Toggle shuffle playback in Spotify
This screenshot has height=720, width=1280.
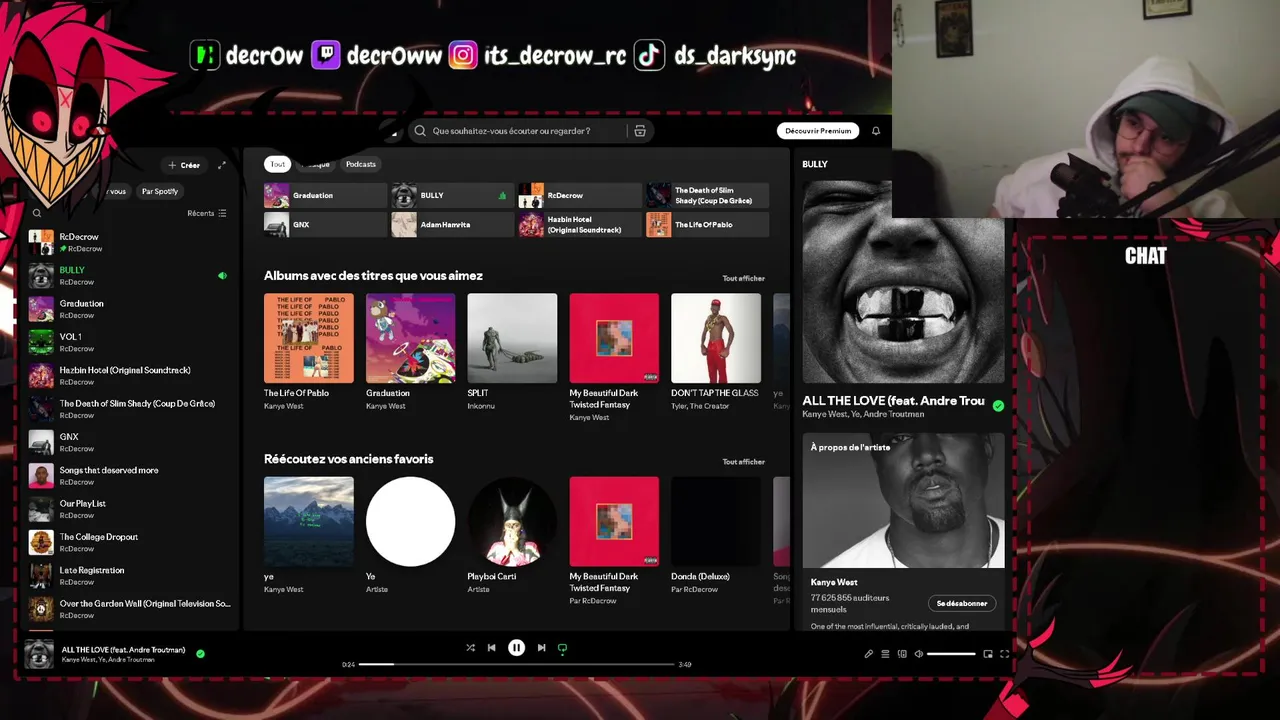tap(470, 648)
